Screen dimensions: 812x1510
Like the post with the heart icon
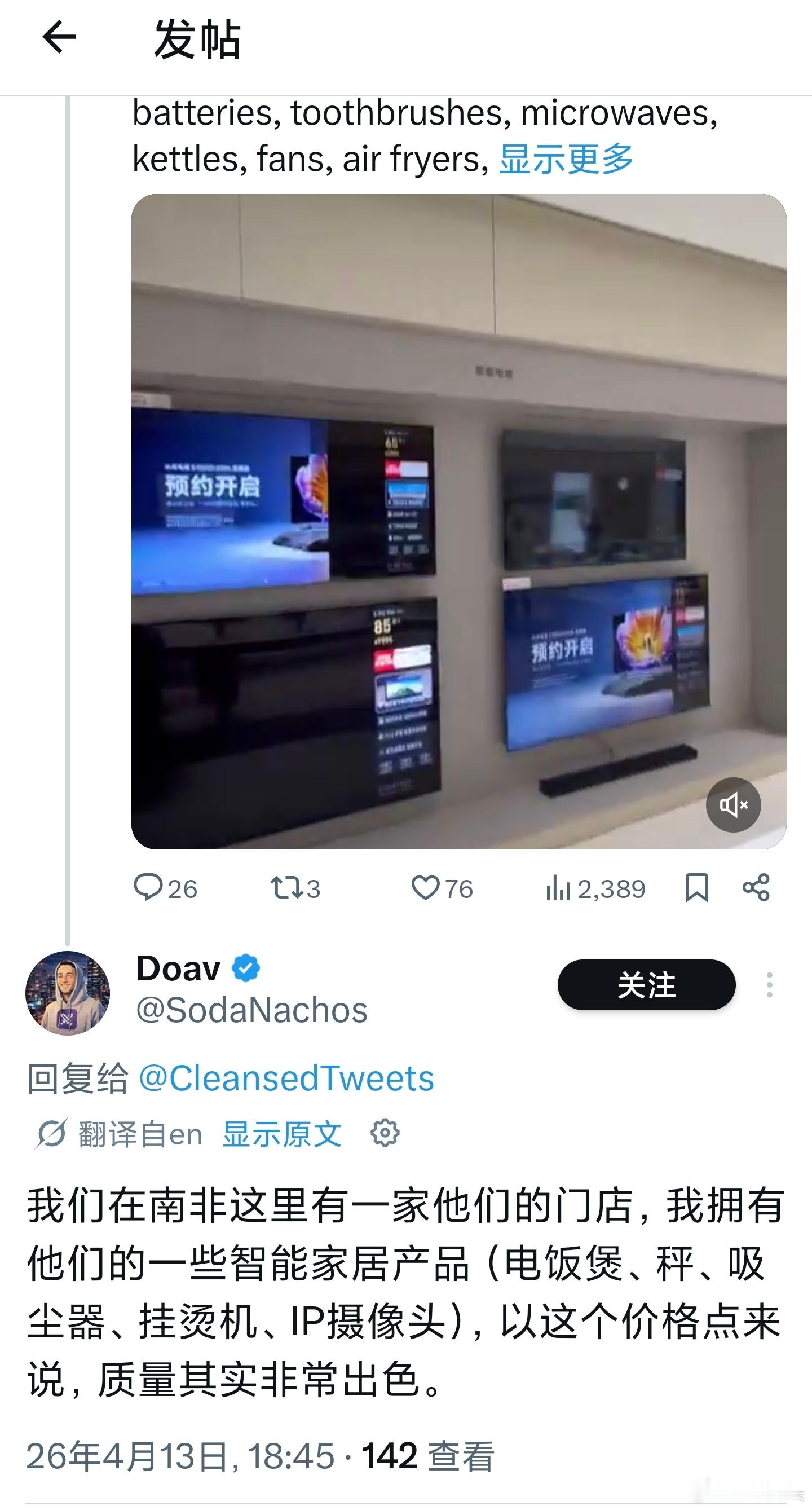[425, 887]
